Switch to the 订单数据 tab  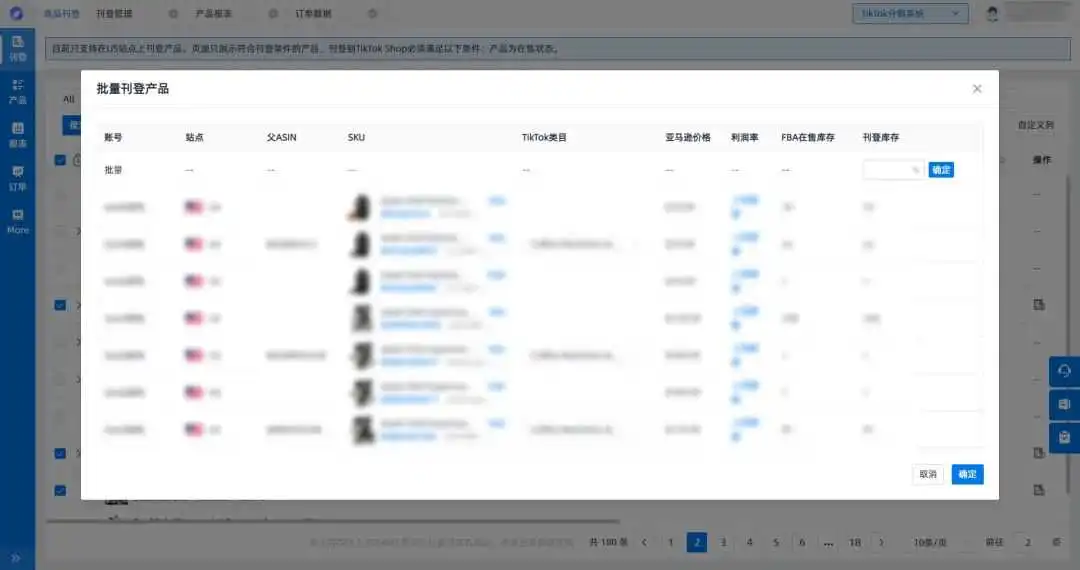coord(313,14)
